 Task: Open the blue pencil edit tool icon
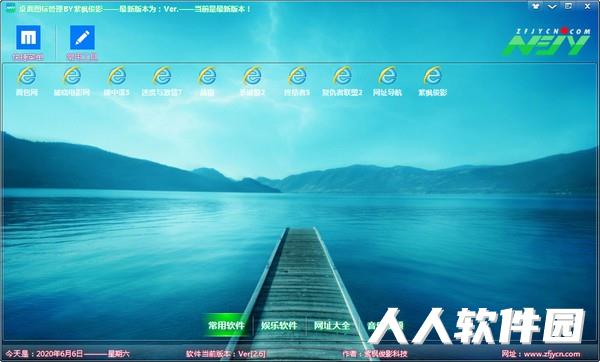coord(82,38)
